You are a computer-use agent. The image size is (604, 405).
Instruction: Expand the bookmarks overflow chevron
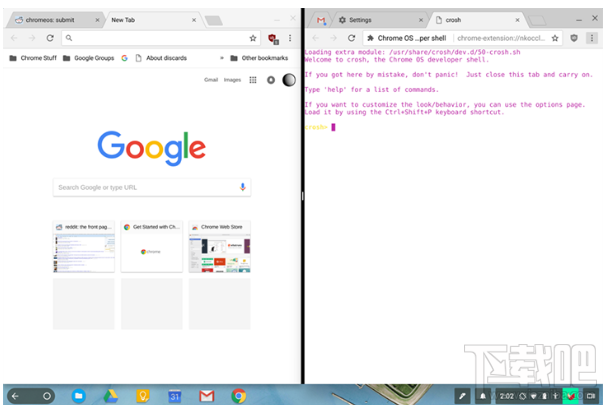222,58
